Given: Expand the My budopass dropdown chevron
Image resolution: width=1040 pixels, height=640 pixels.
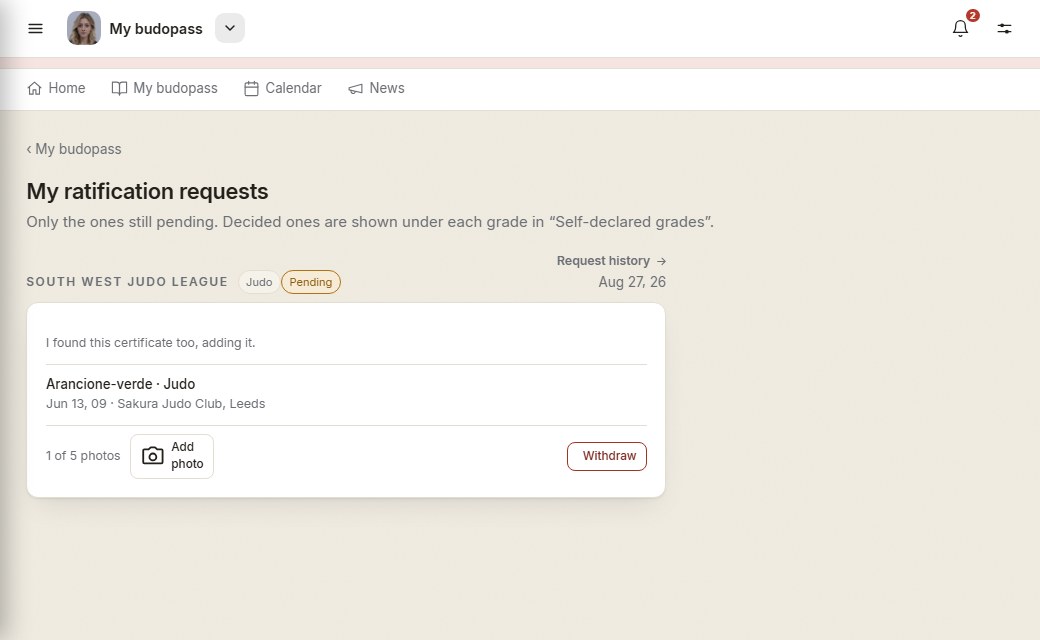Looking at the screenshot, I should point(229,29).
